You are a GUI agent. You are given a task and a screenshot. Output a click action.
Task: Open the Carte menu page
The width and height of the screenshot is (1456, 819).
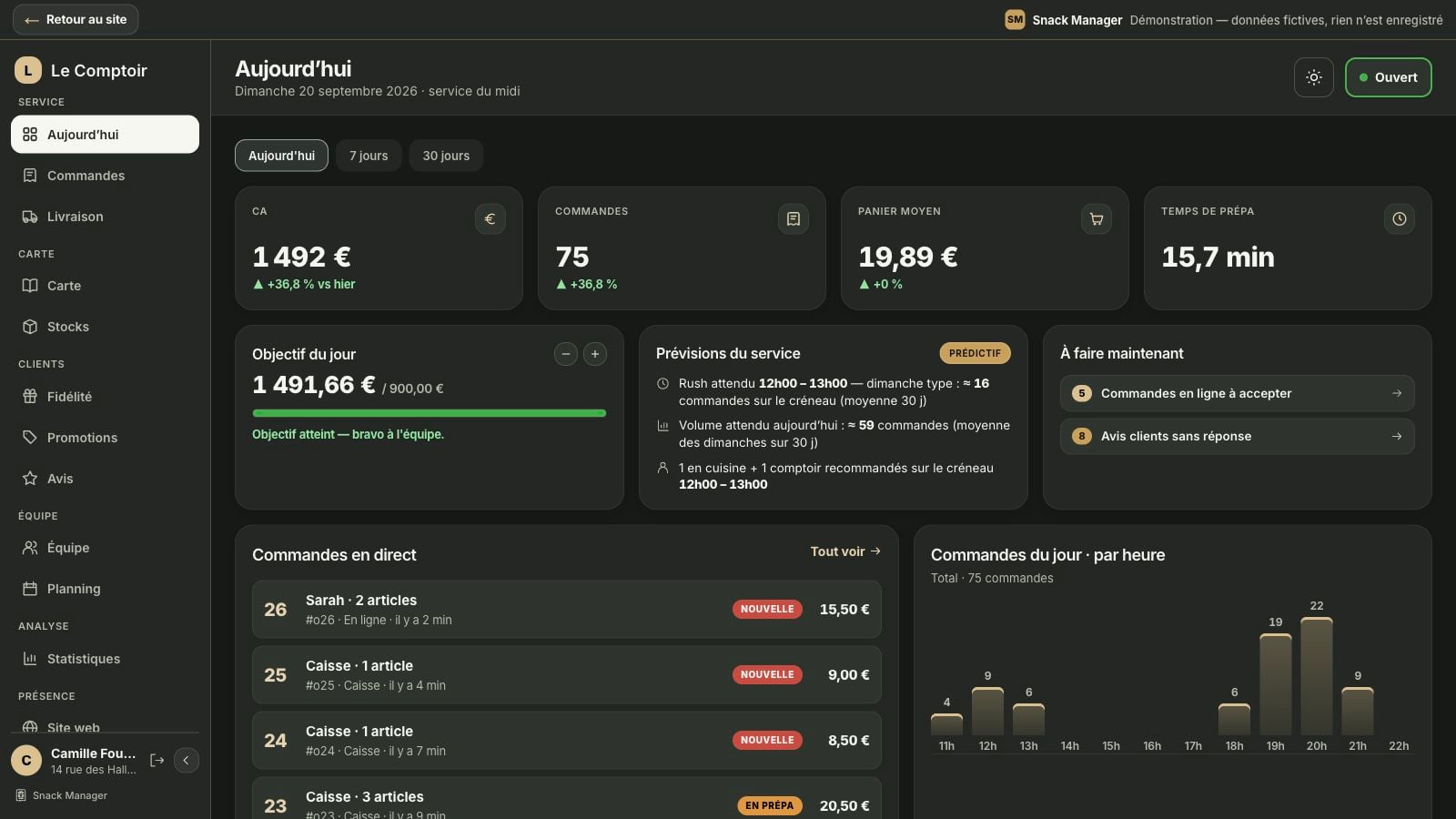click(105, 286)
